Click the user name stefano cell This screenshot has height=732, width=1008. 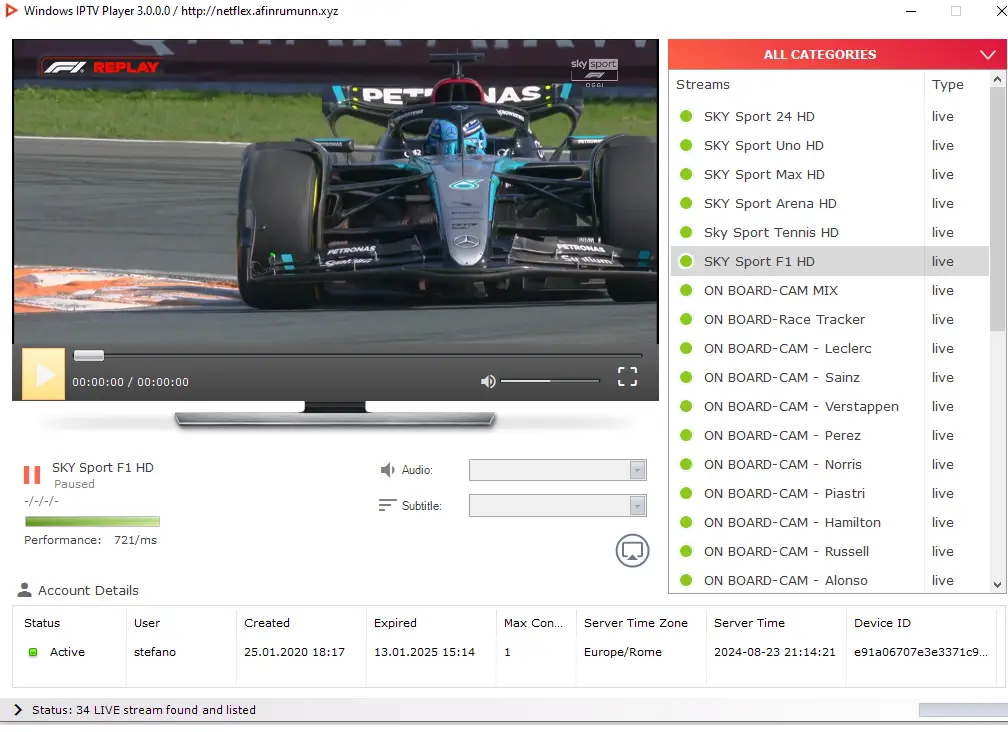[154, 652]
